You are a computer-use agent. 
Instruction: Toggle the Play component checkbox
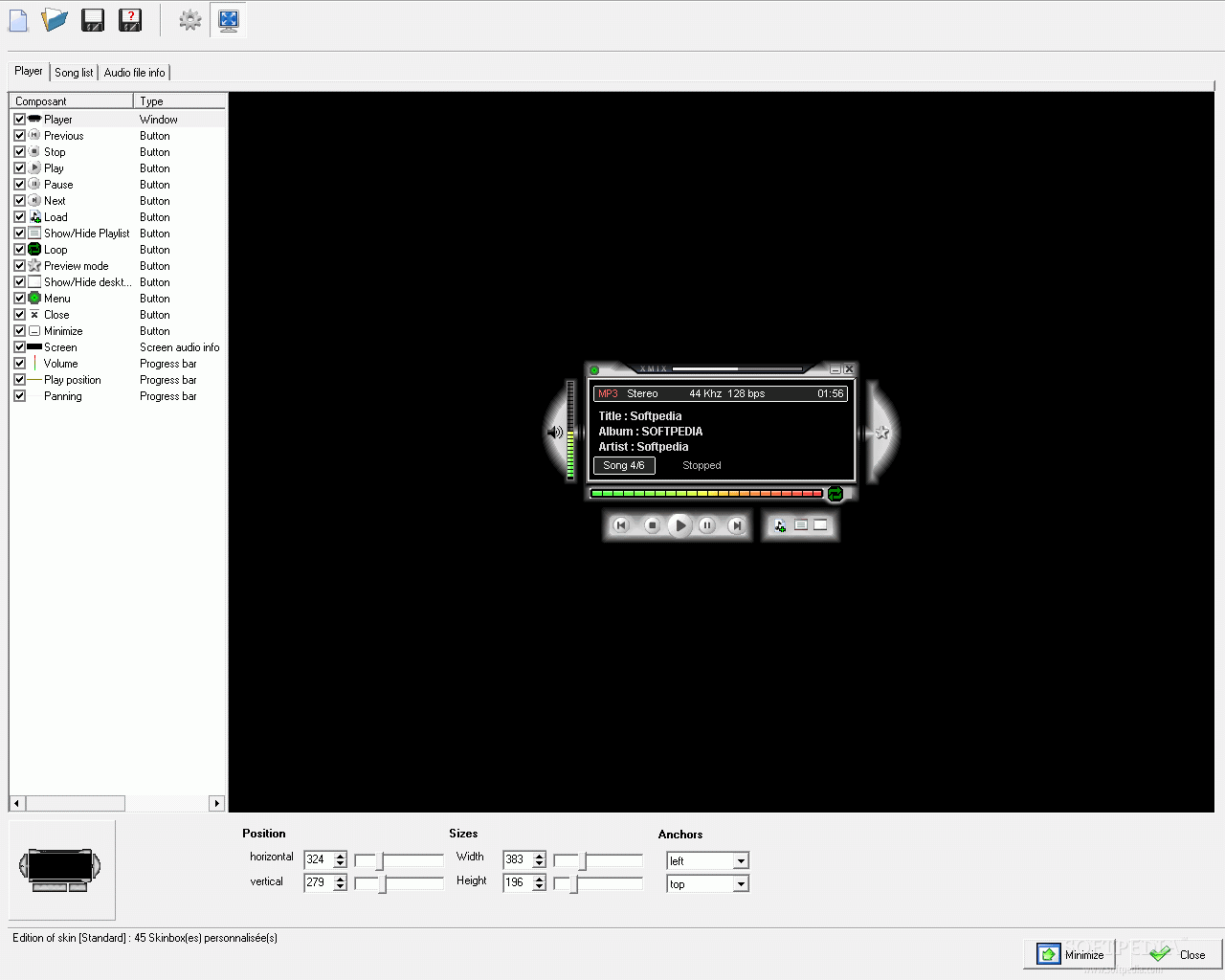coord(19,168)
